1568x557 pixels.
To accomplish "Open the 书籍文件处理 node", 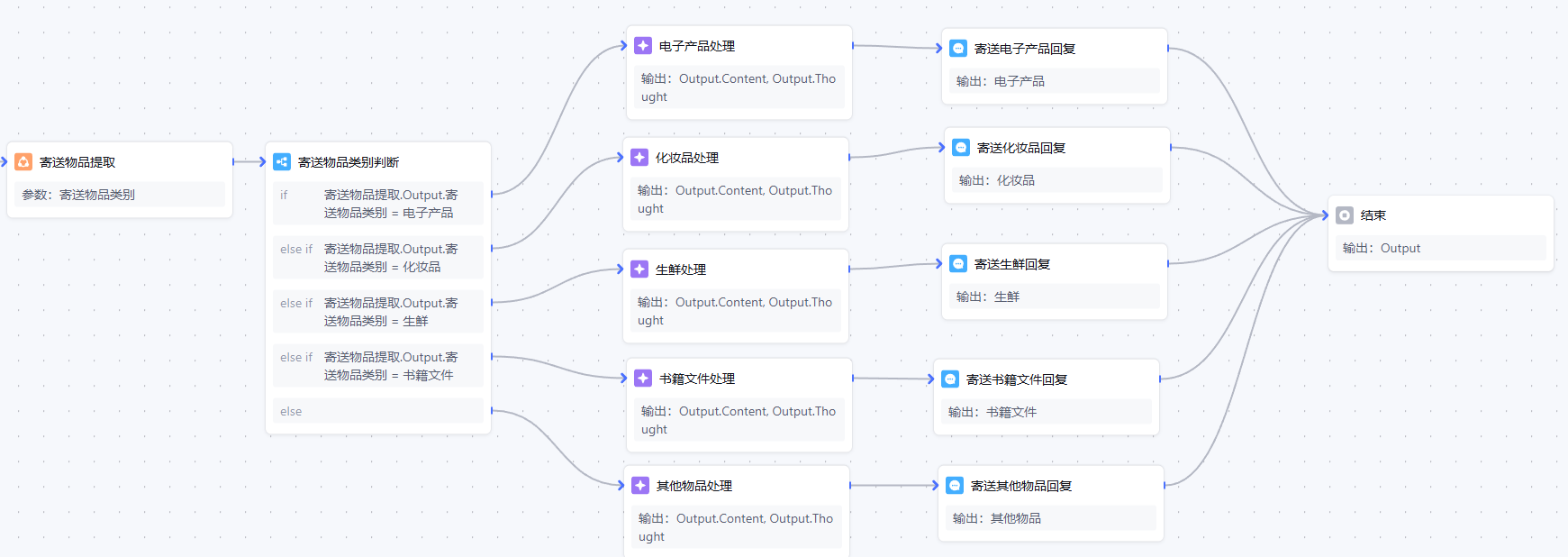I will pos(697,379).
